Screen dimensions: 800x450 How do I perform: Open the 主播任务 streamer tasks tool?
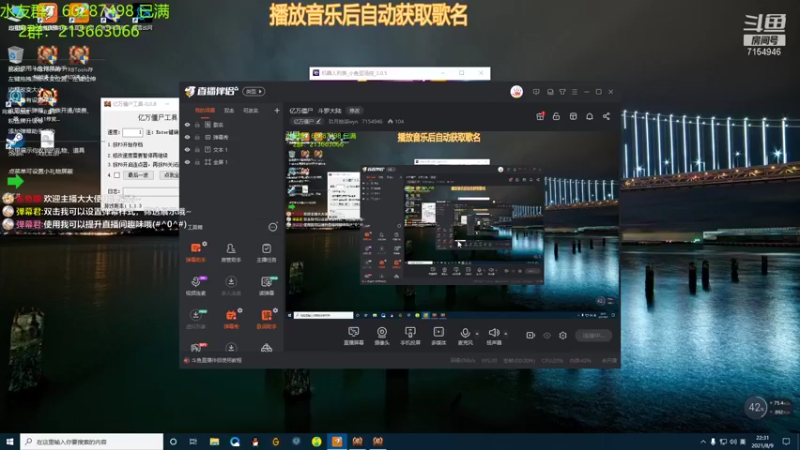[266, 252]
